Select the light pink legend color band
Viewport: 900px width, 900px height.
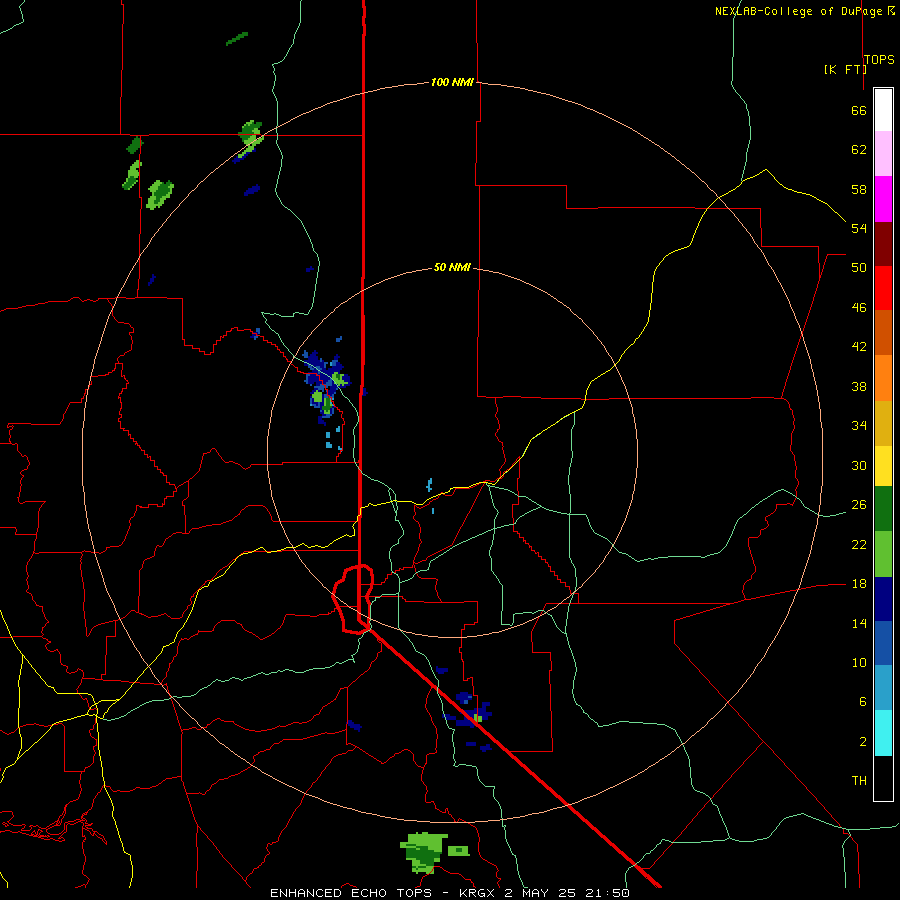pyautogui.click(x=883, y=154)
